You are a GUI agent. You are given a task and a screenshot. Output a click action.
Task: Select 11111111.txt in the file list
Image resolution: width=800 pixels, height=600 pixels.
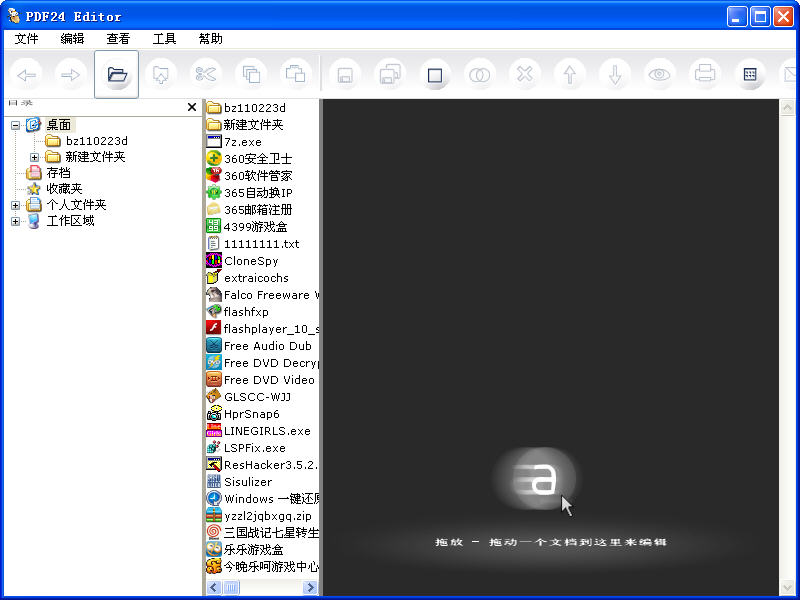(261, 244)
